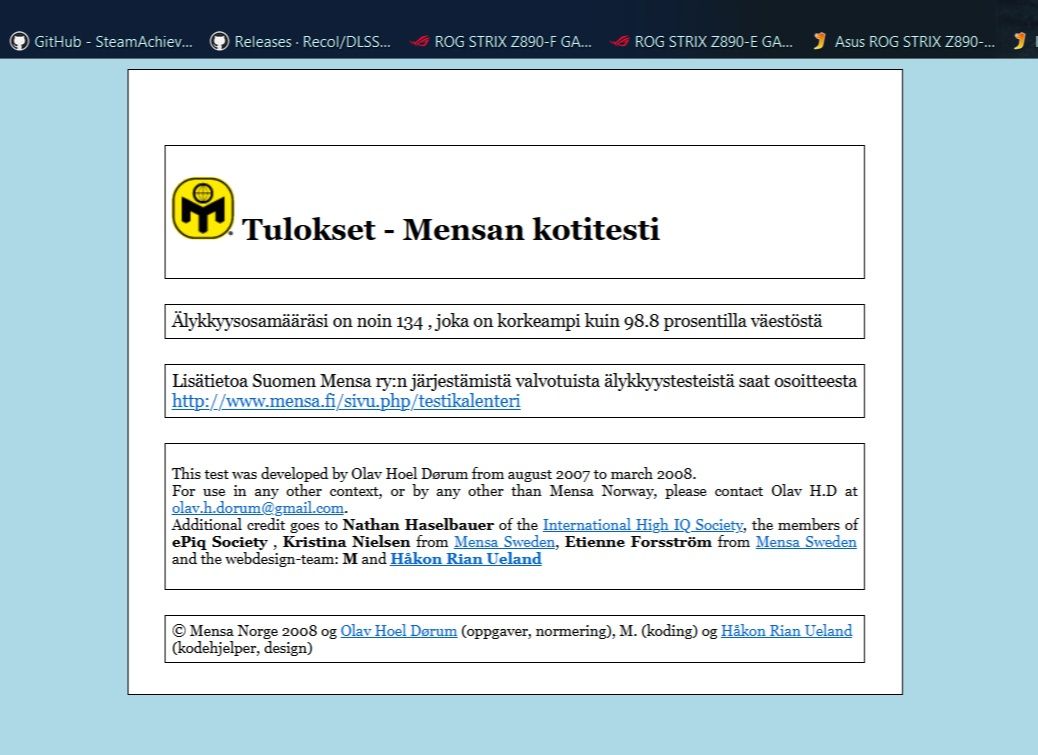Click the yellow Mensa logo

pyautogui.click(x=202, y=208)
